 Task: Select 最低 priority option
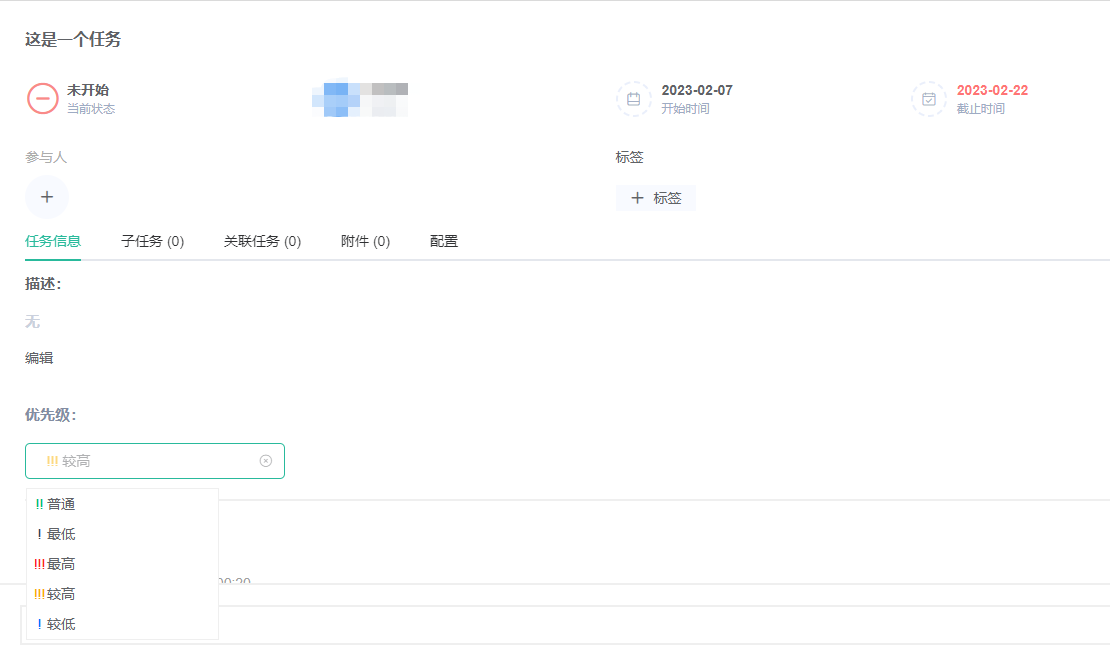tap(61, 534)
